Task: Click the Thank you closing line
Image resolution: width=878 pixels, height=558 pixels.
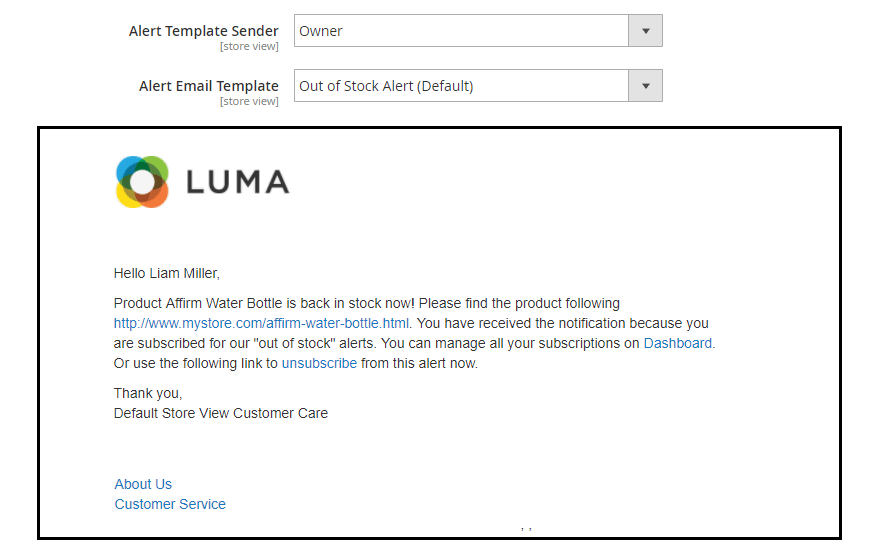Action: (x=148, y=393)
